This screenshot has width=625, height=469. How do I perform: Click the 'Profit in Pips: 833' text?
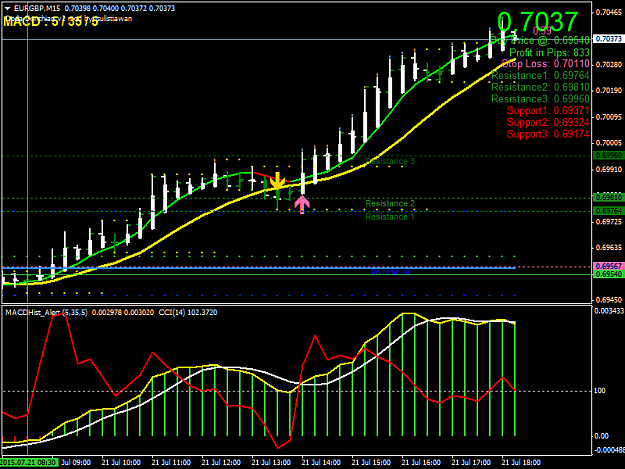549,53
